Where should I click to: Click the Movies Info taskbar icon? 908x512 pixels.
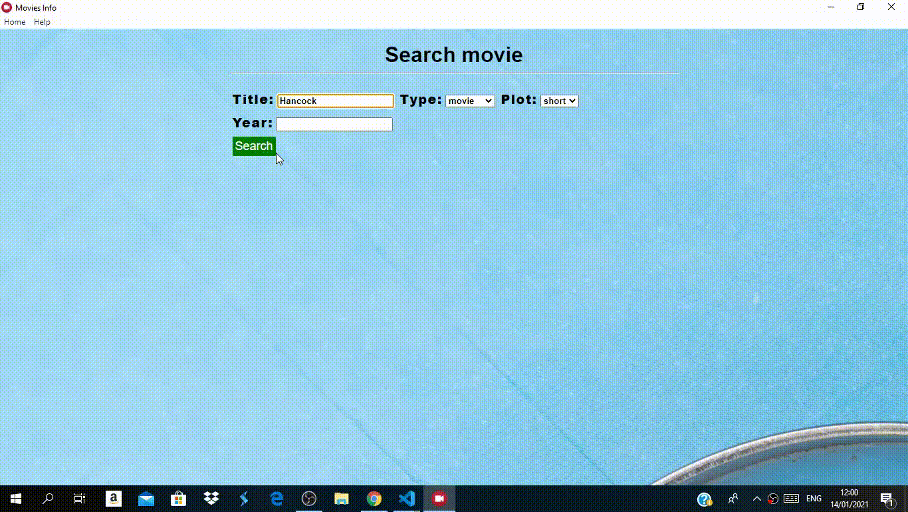click(439, 499)
